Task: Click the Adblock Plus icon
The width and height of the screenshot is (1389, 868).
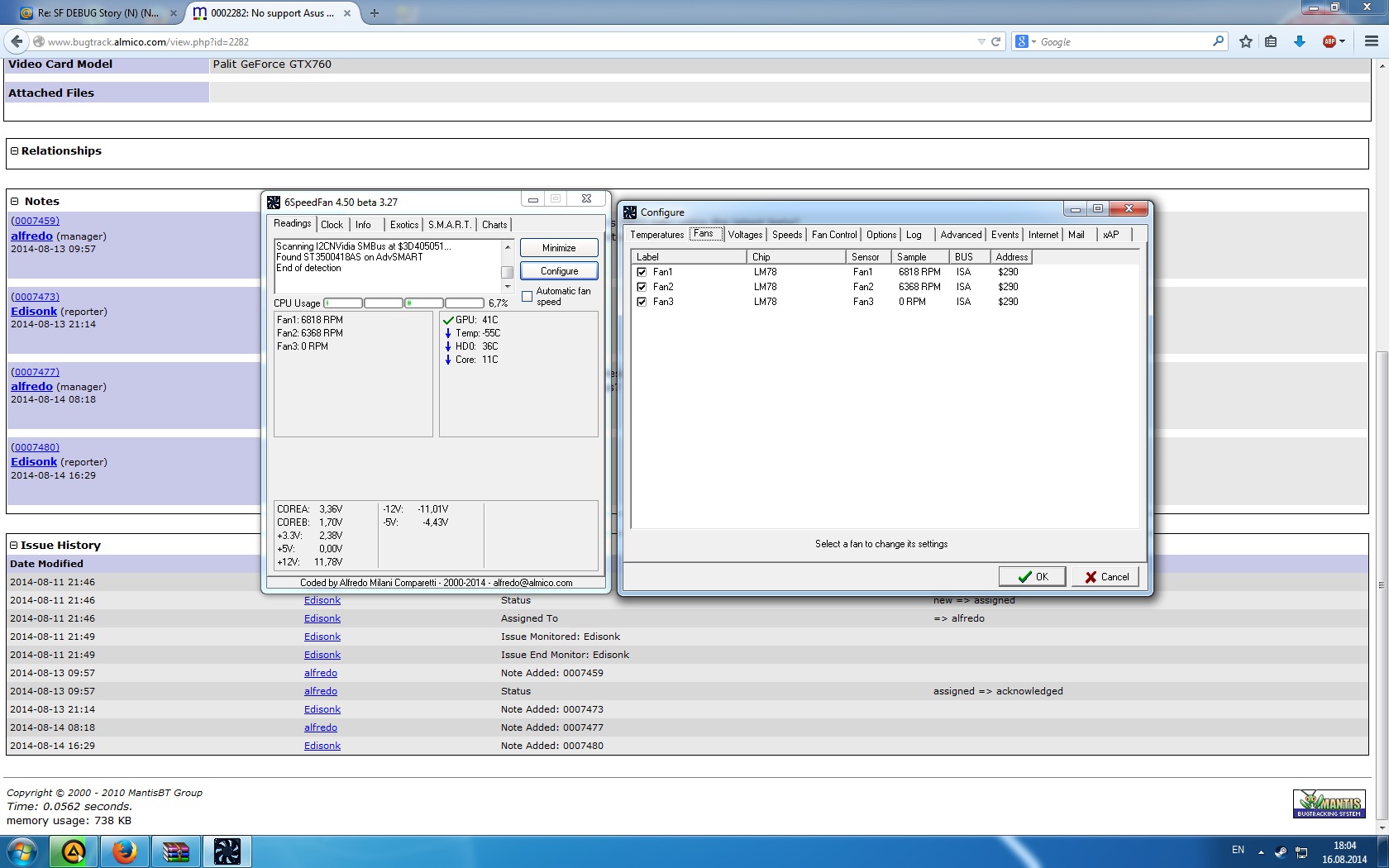Action: pos(1329,41)
